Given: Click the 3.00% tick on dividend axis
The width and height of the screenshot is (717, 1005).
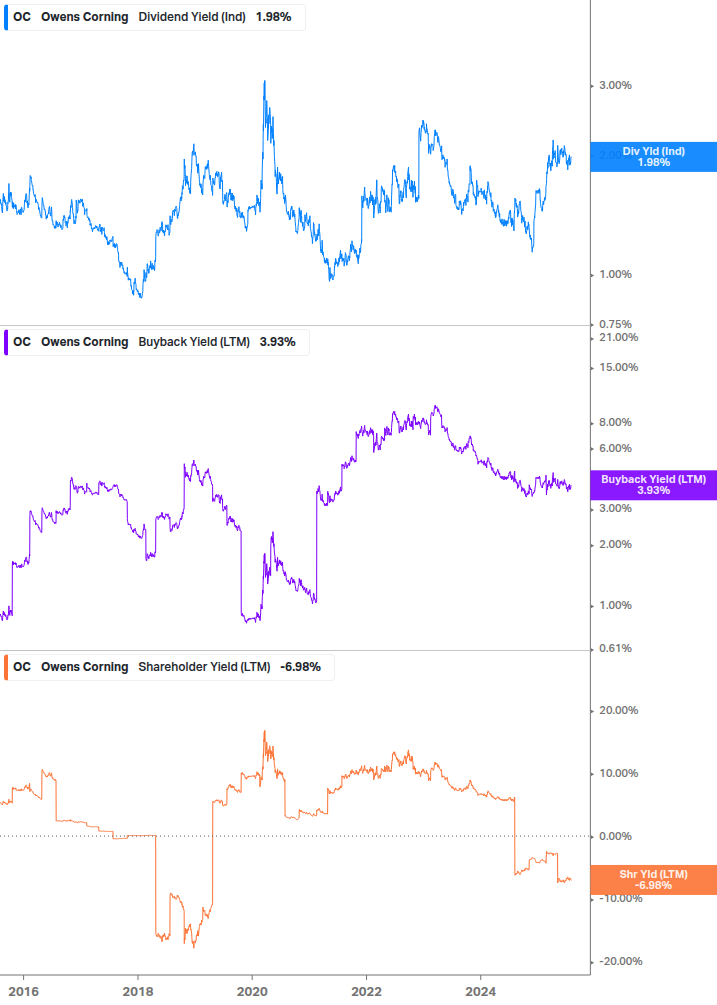Looking at the screenshot, I should (x=615, y=85).
